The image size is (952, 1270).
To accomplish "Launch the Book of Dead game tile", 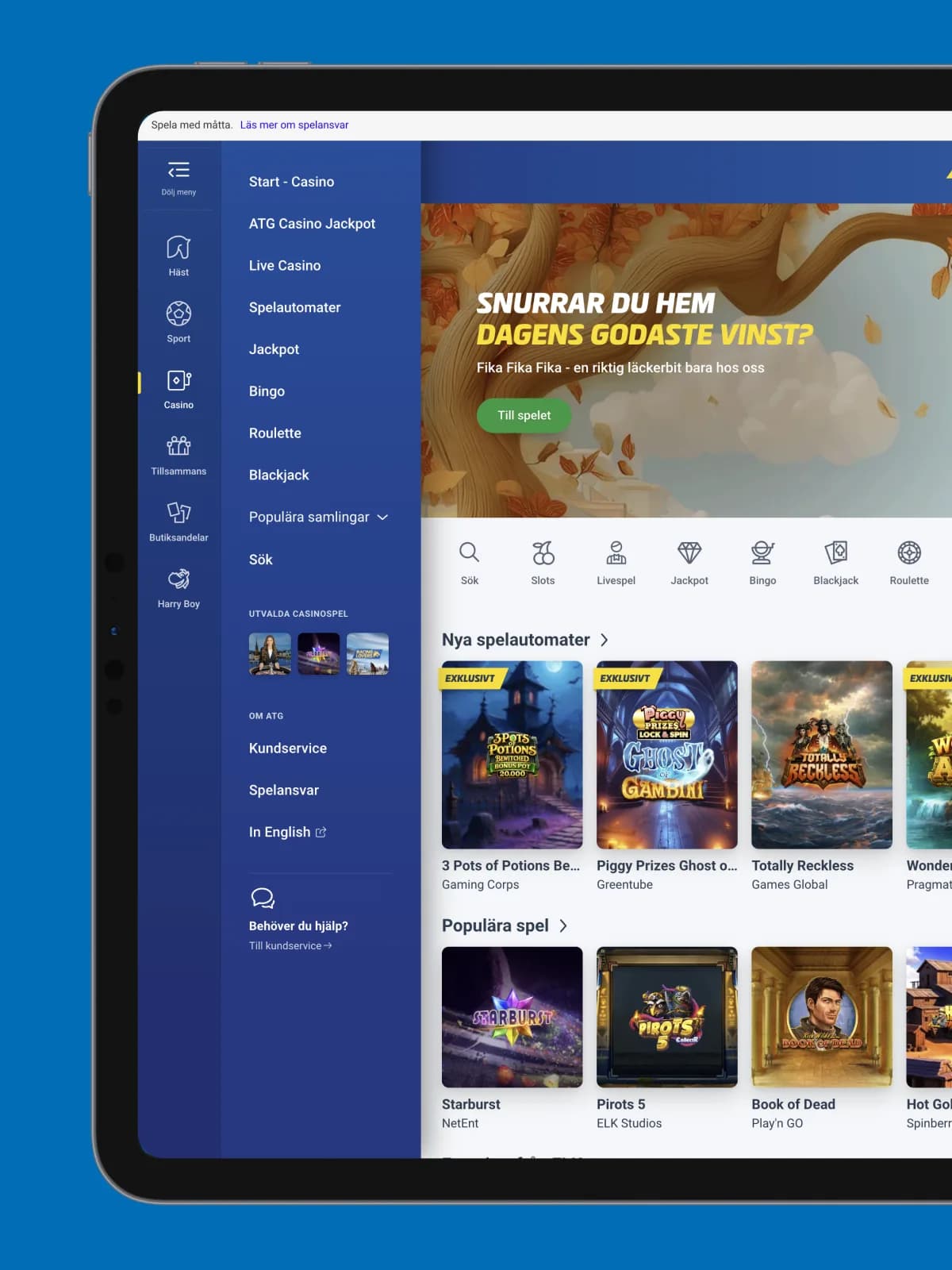I will click(822, 1017).
